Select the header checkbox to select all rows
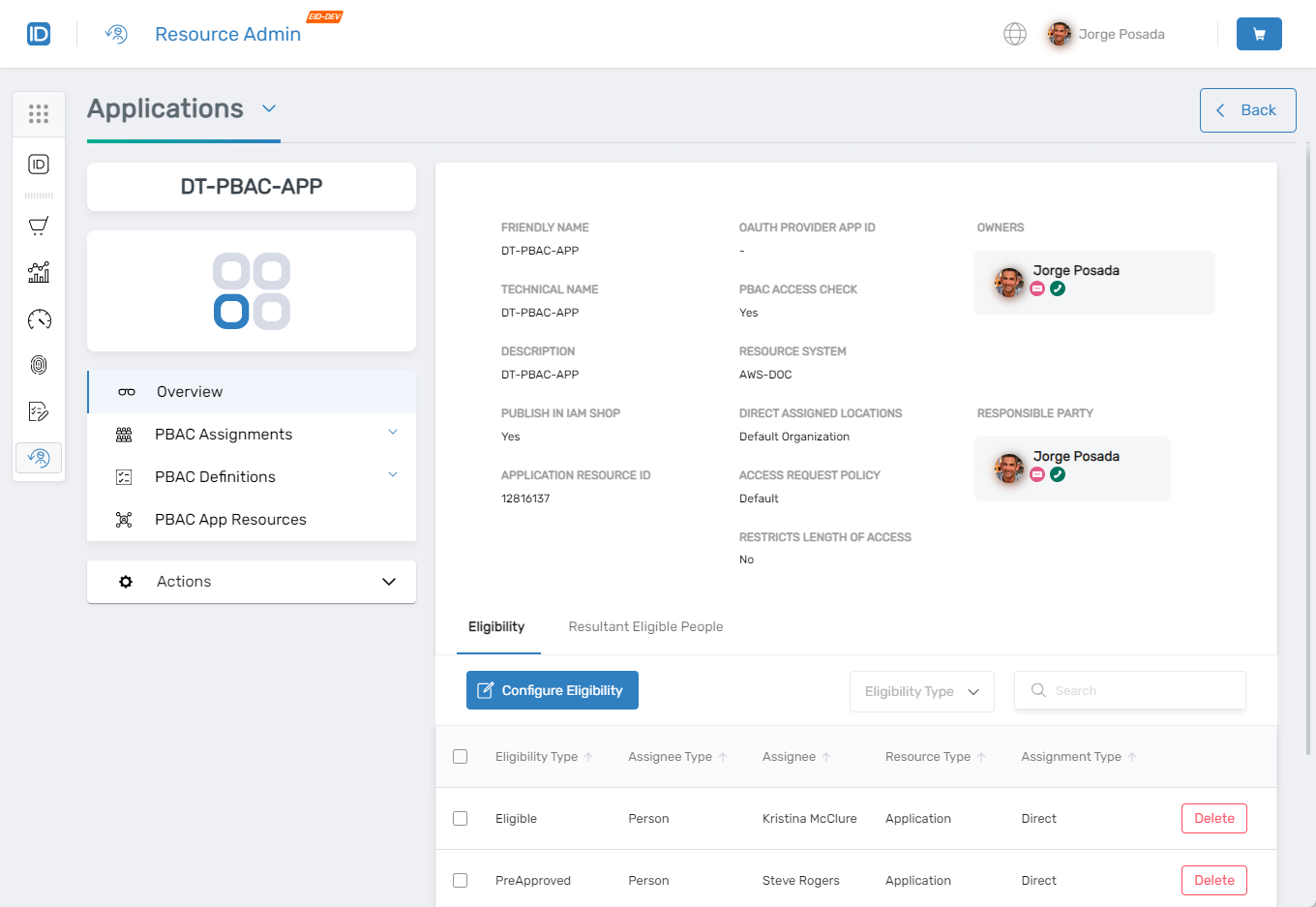 point(460,756)
